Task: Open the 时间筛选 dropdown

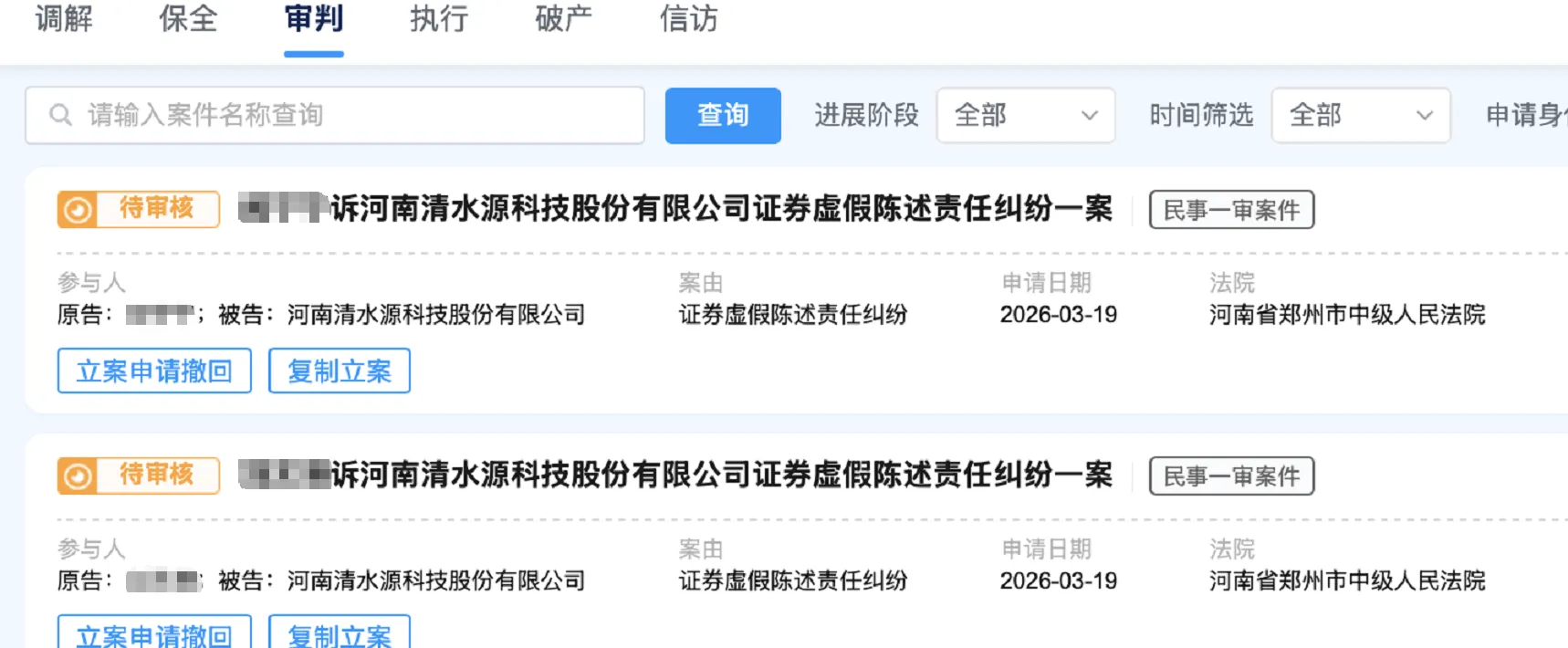Action: coord(1361,115)
